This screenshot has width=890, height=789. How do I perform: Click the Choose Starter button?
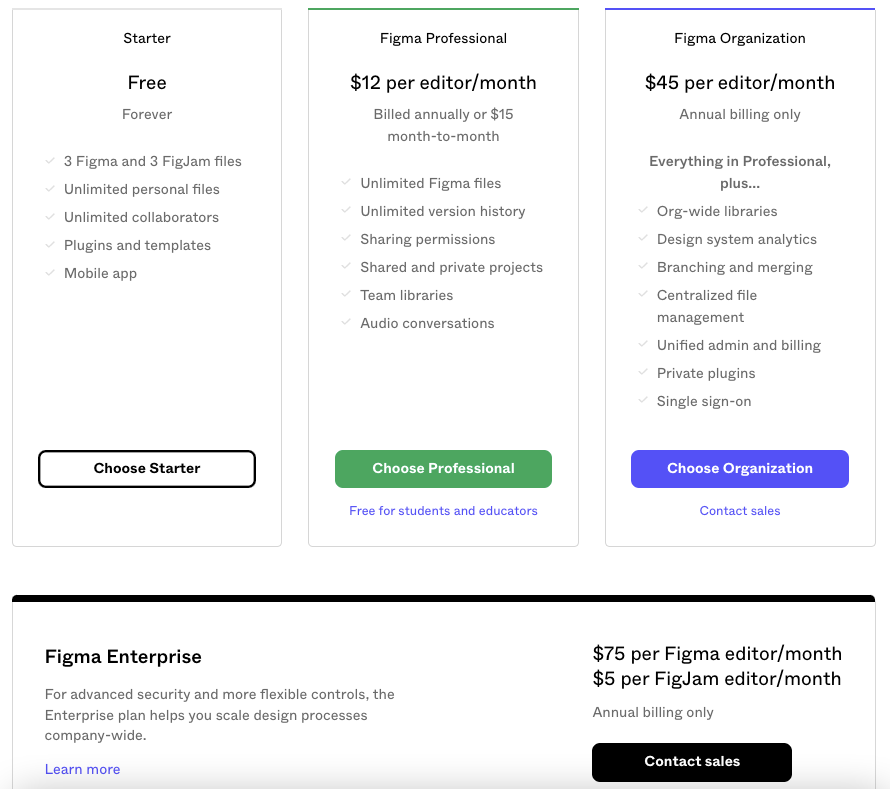pos(147,469)
